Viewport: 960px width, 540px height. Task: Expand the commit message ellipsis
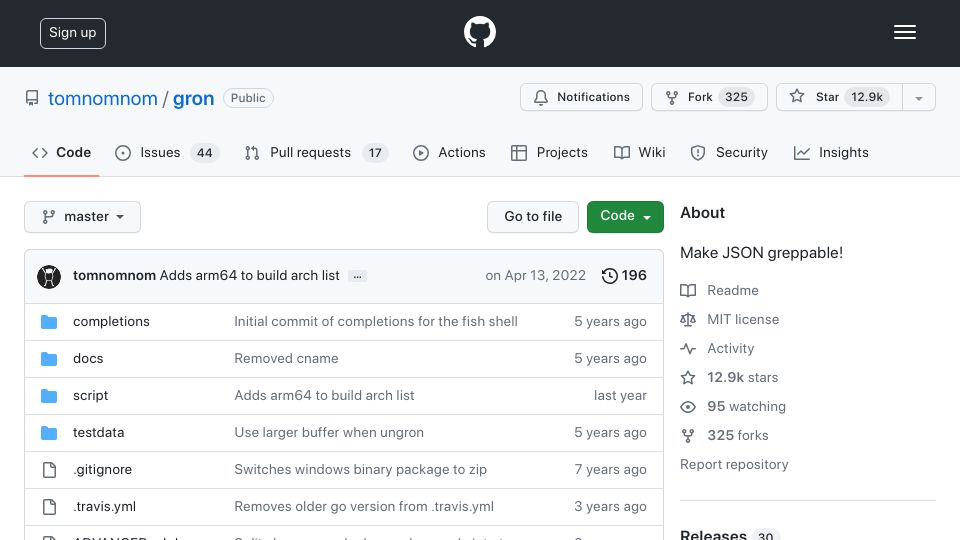(x=358, y=276)
